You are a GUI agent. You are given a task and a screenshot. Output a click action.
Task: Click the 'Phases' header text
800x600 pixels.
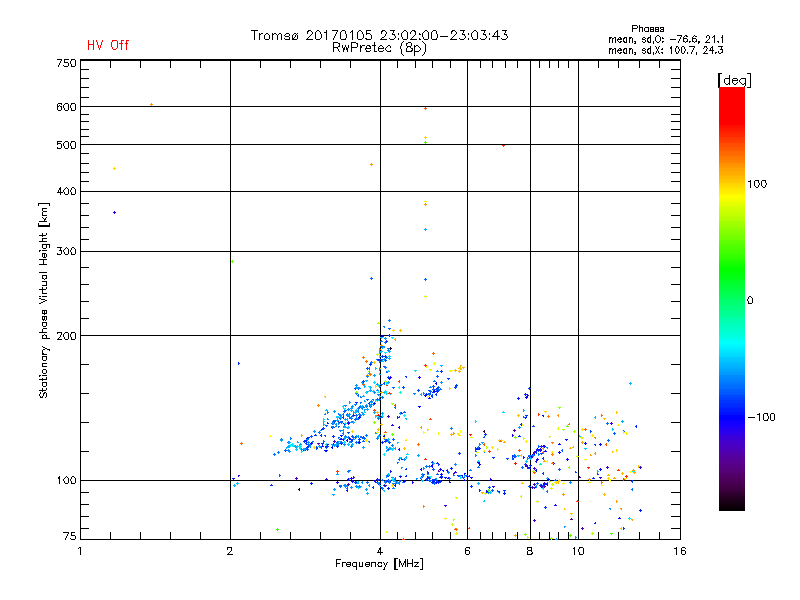point(647,29)
